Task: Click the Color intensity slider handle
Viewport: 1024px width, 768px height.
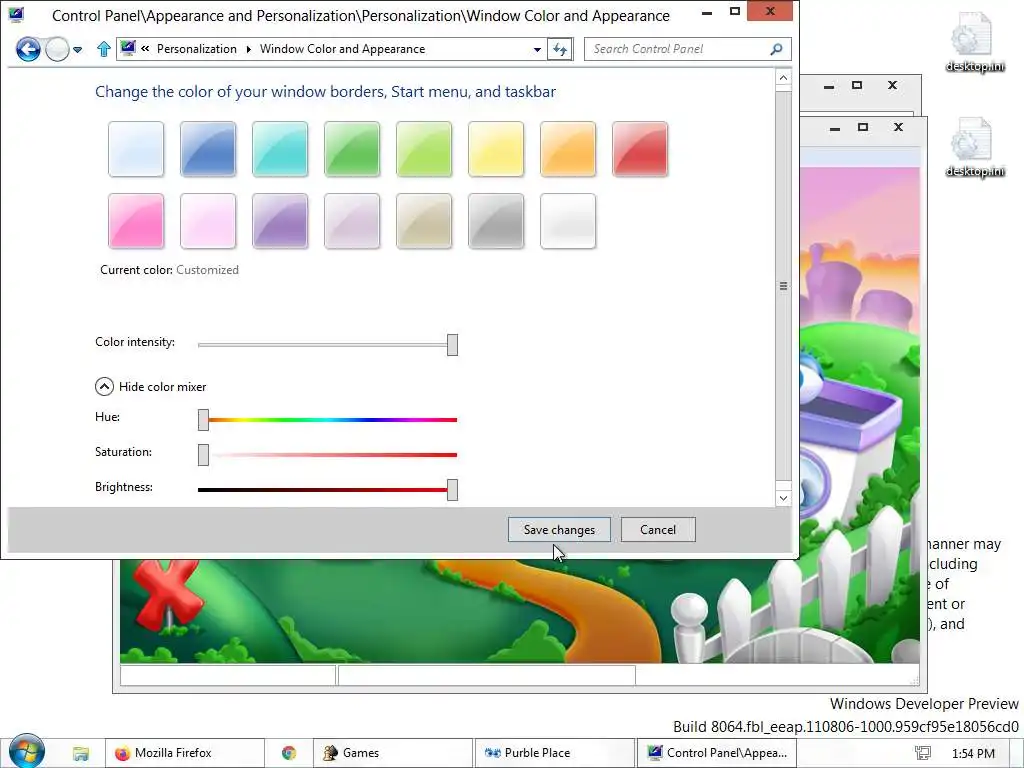Action: [452, 345]
